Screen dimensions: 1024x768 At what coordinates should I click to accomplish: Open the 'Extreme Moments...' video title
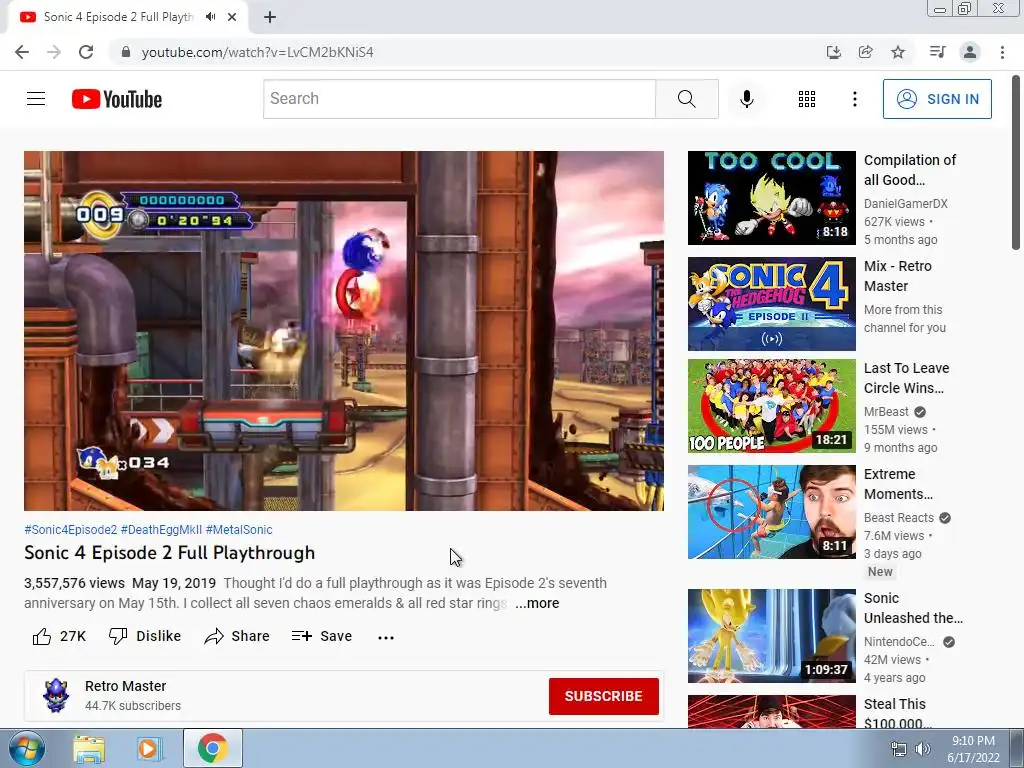[899, 484]
